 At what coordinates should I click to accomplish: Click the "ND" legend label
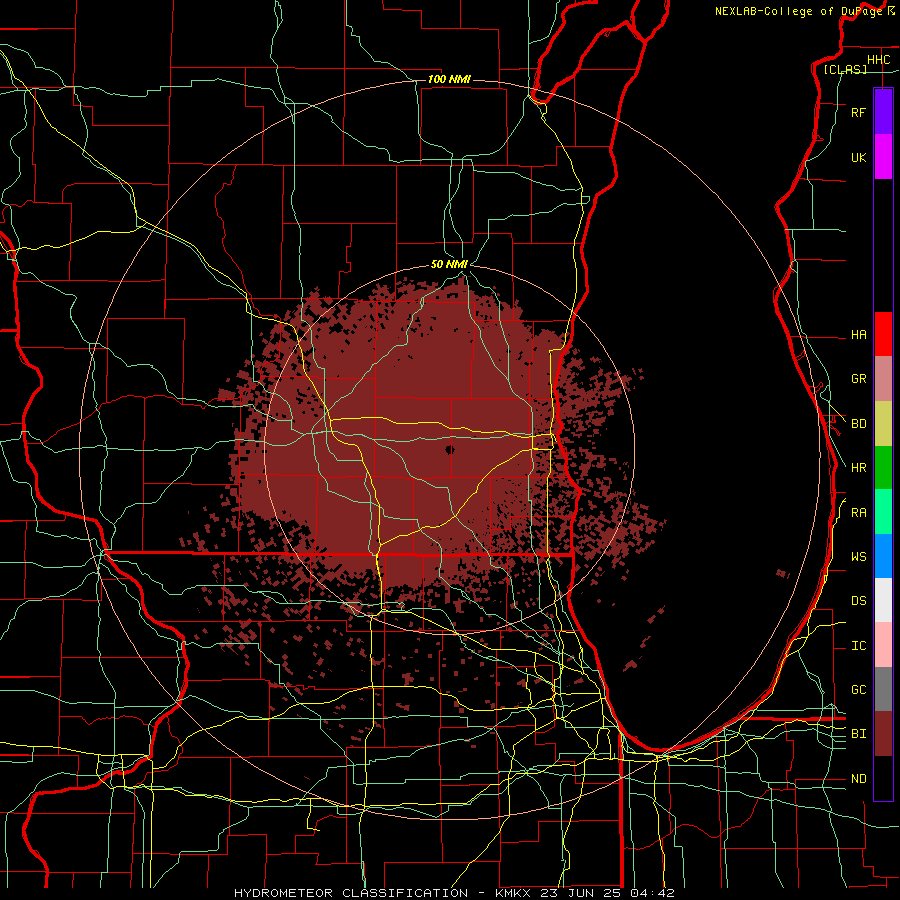click(858, 779)
